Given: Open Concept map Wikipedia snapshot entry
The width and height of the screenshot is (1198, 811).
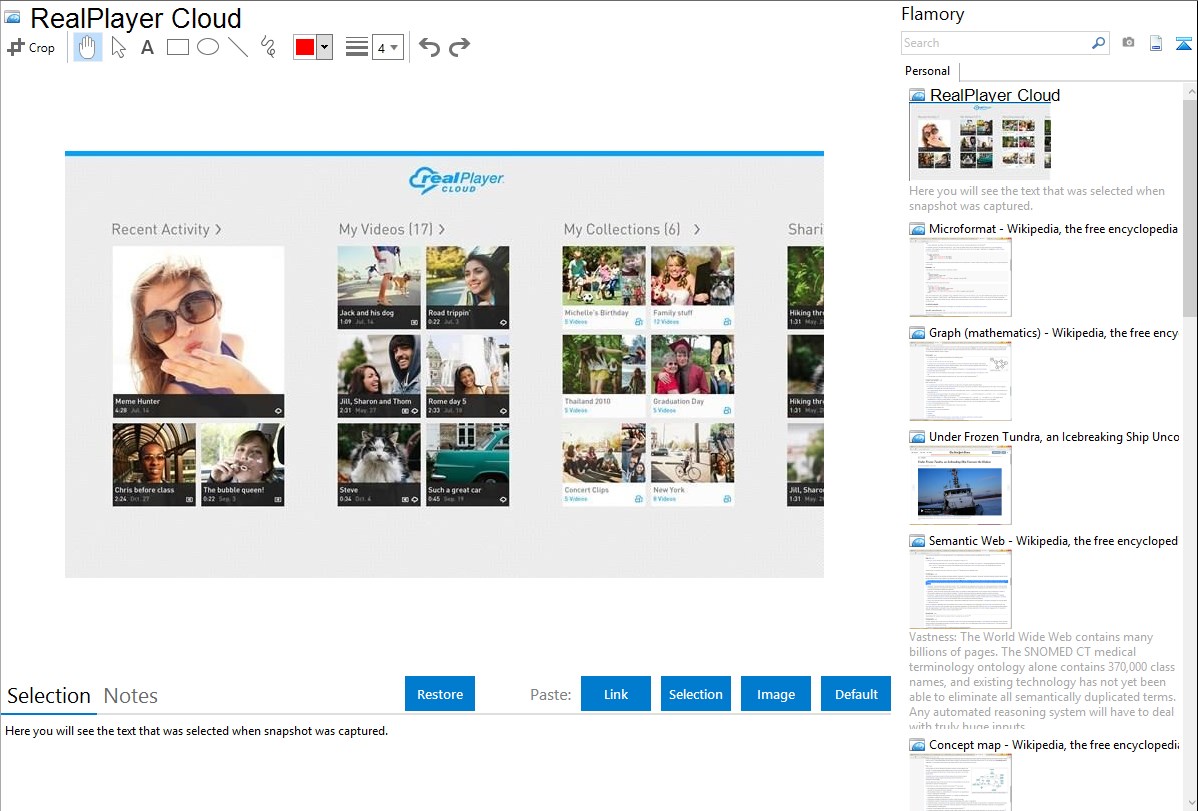Looking at the screenshot, I should (1053, 744).
